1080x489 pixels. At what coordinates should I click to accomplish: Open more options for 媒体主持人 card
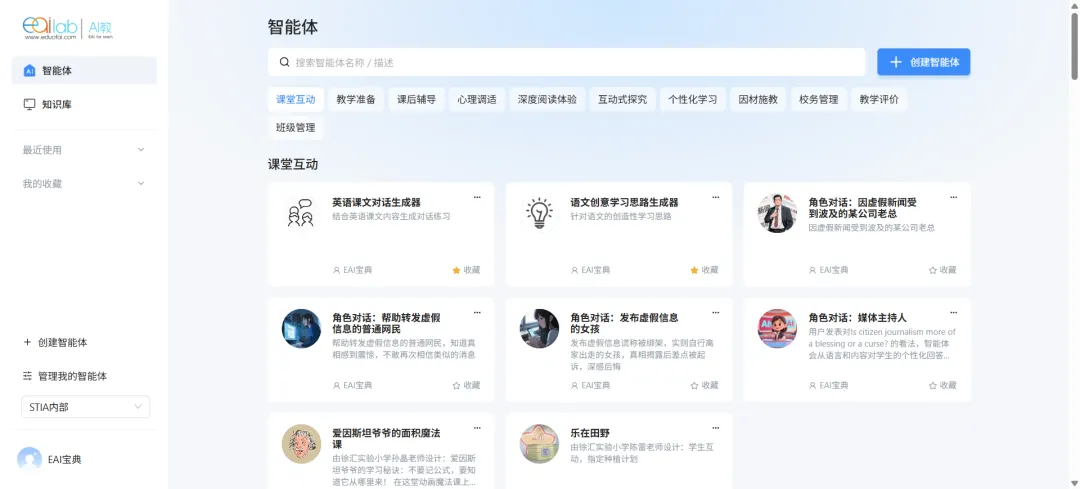[953, 313]
